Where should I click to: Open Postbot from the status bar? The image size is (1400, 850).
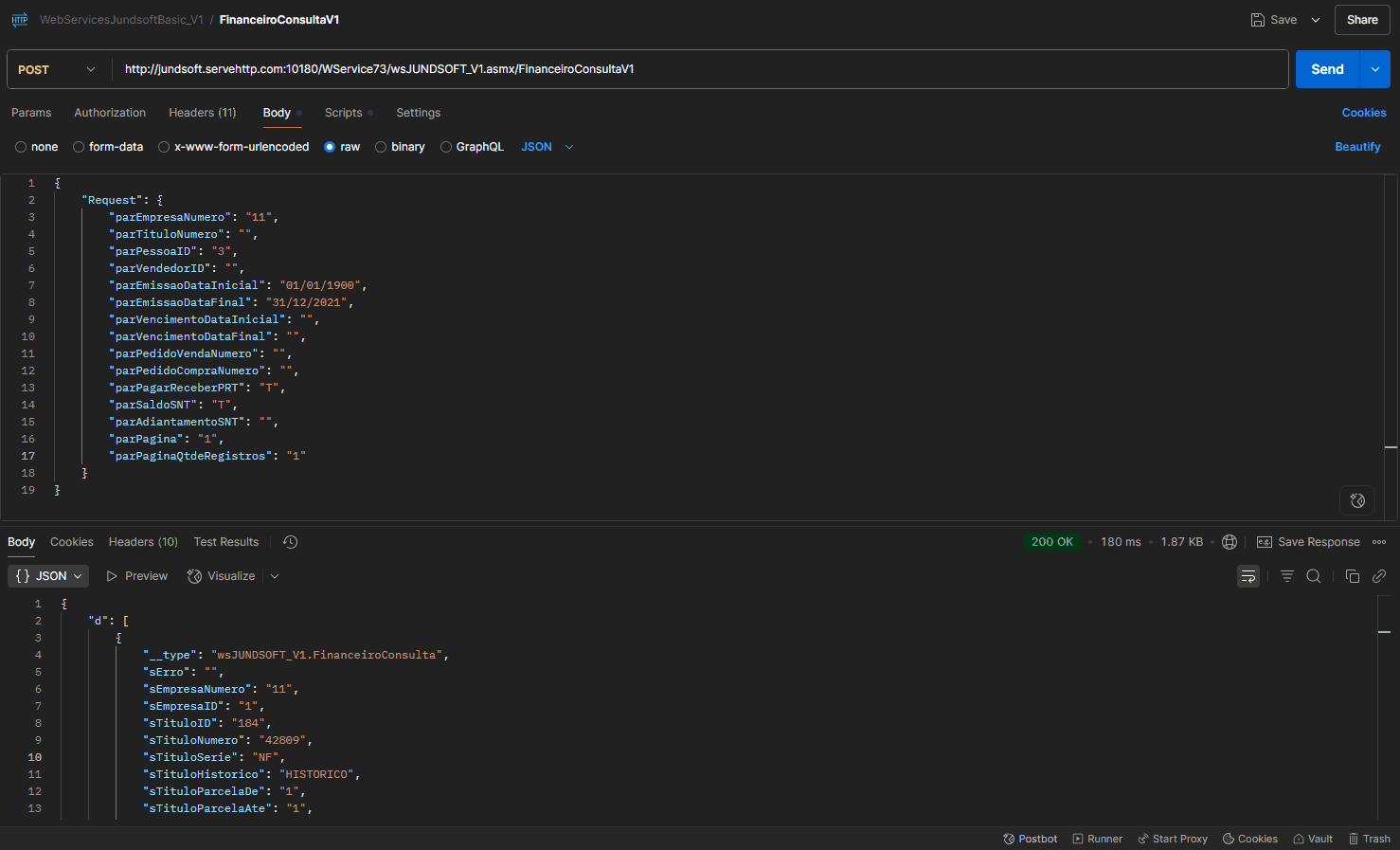click(x=1030, y=839)
